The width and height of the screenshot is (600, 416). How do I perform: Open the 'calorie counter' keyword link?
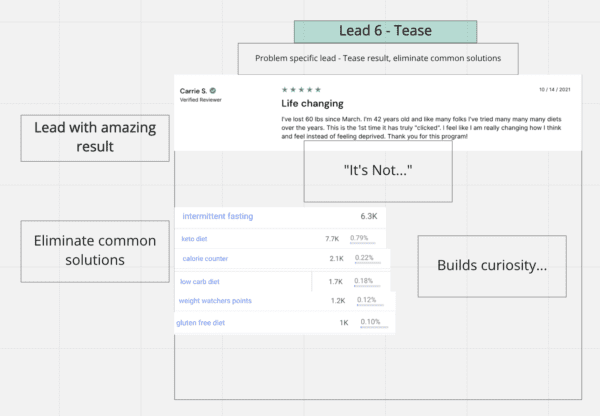205,259
